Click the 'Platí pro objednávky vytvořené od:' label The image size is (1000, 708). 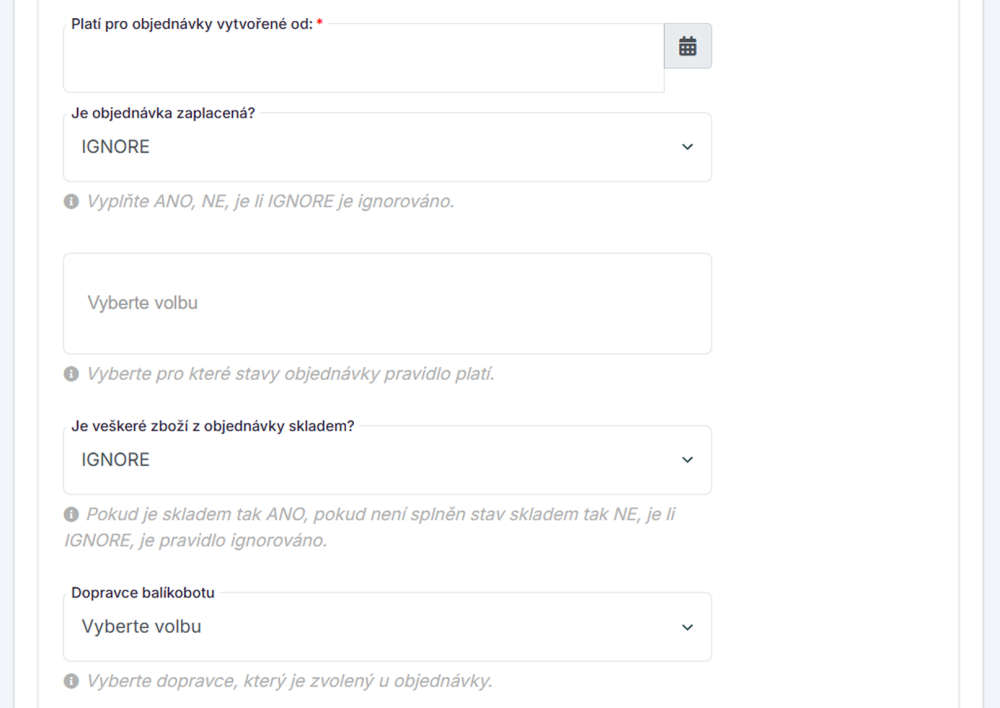(x=192, y=23)
